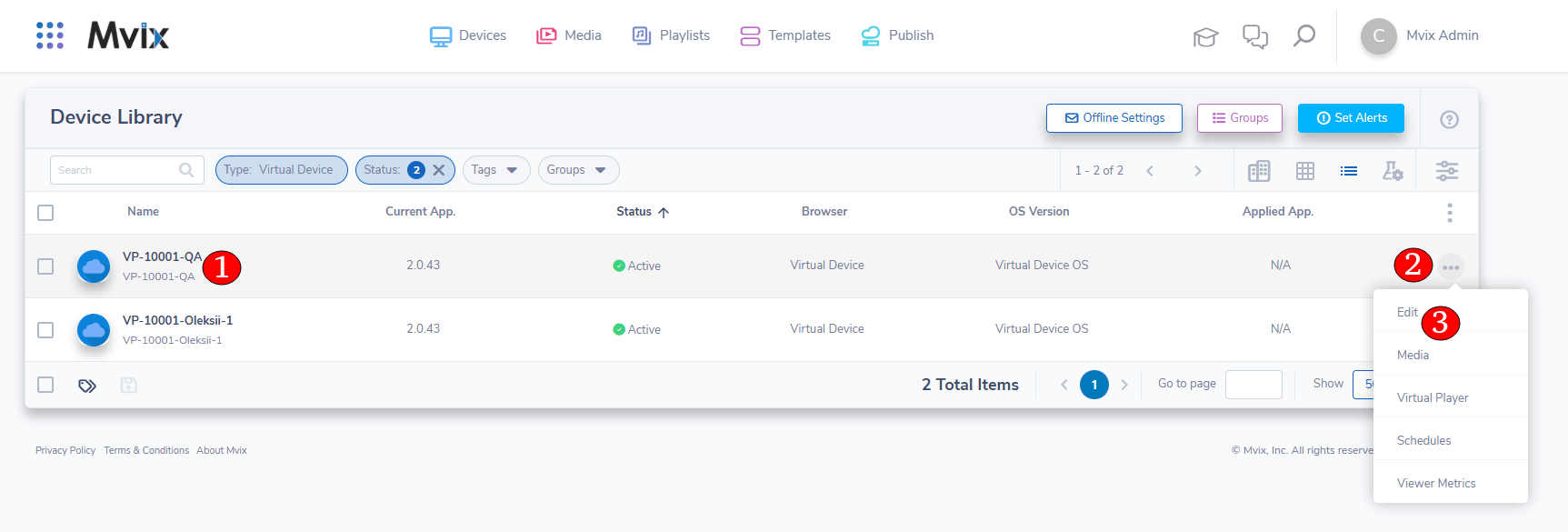Click the header search magnifier icon

(x=1304, y=35)
